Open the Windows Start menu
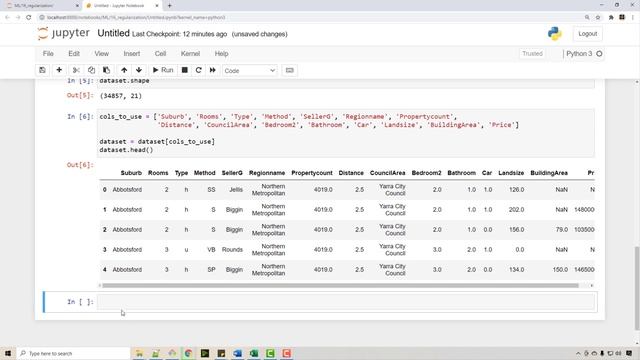 tap(8, 353)
